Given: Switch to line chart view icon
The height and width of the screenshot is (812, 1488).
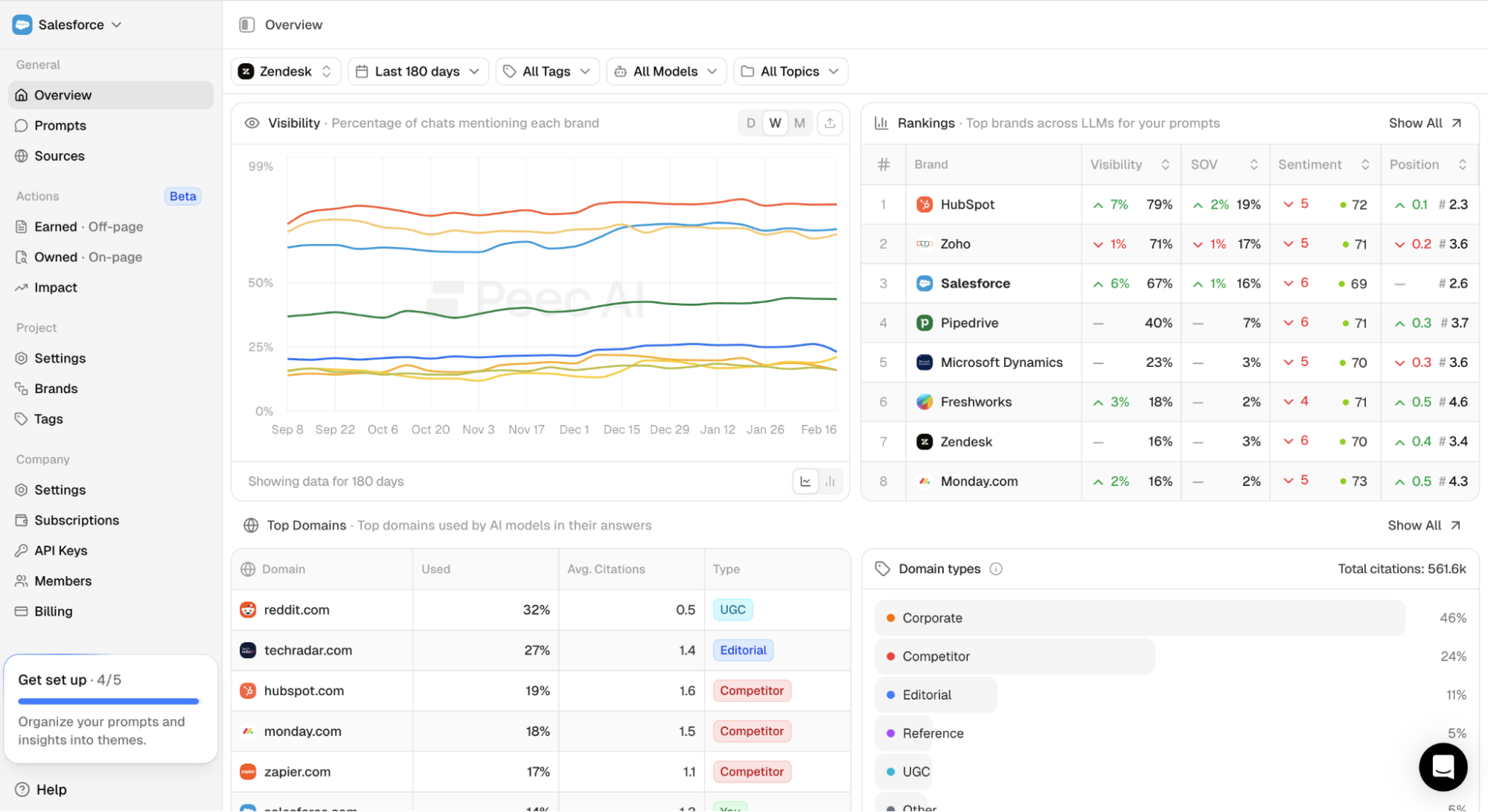Looking at the screenshot, I should 805,482.
